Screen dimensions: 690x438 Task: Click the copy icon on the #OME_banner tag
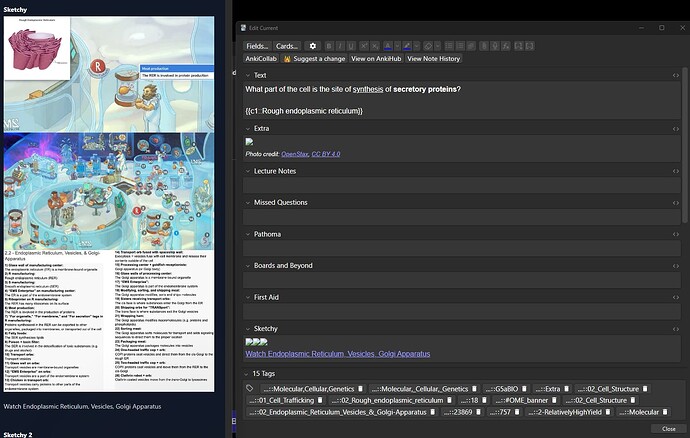(x=554, y=400)
